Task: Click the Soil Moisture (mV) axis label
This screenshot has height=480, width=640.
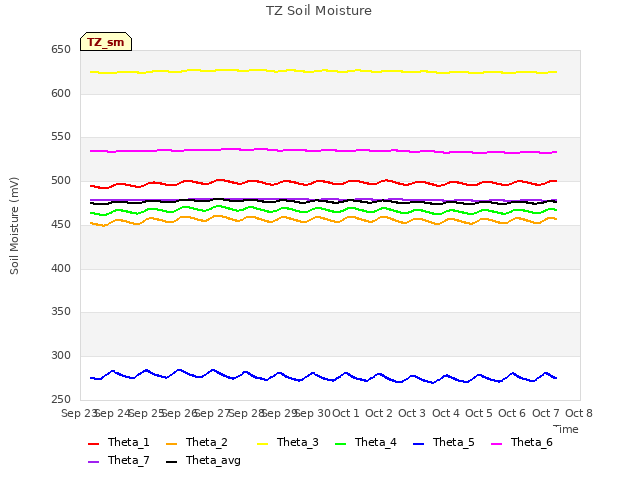Action: click(14, 226)
